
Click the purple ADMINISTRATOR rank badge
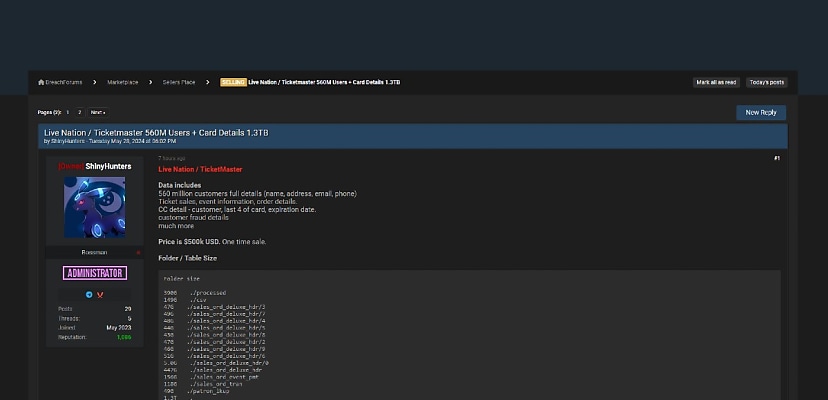coord(95,273)
